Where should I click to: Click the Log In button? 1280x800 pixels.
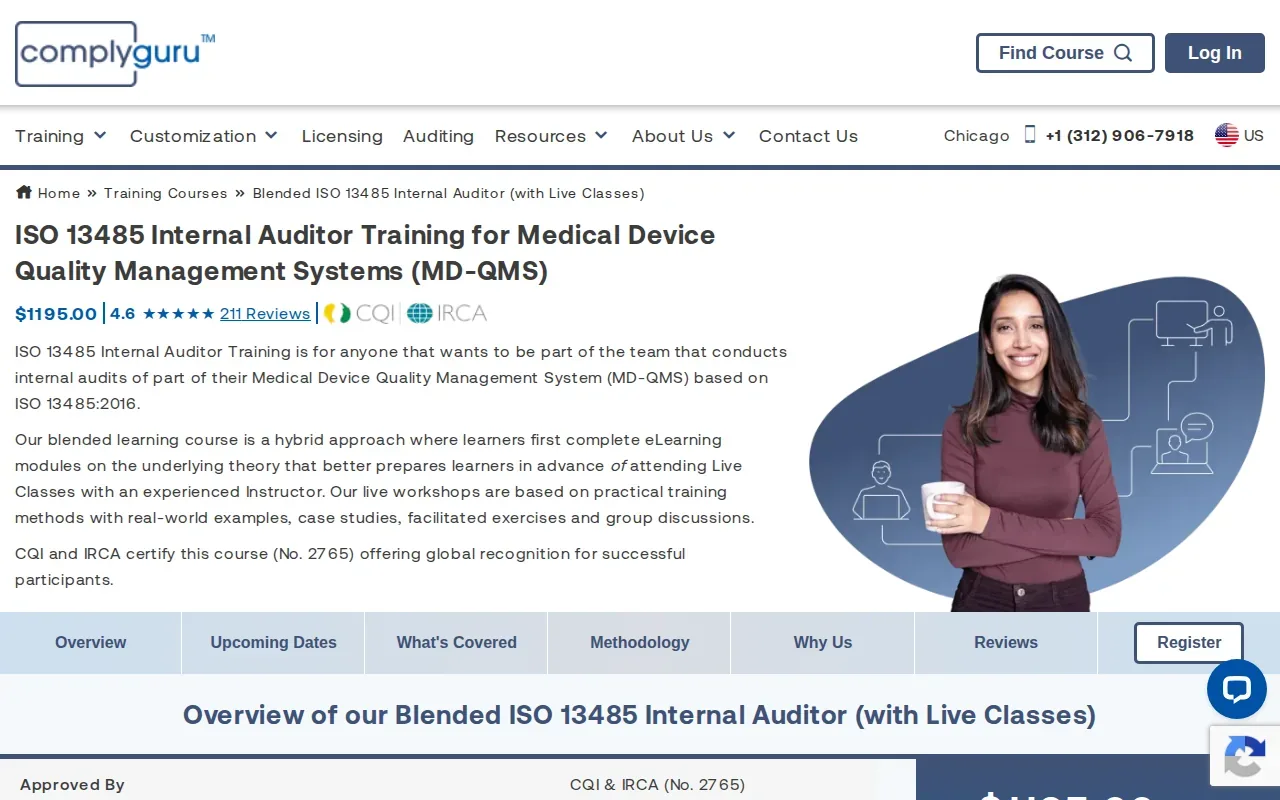point(1215,53)
